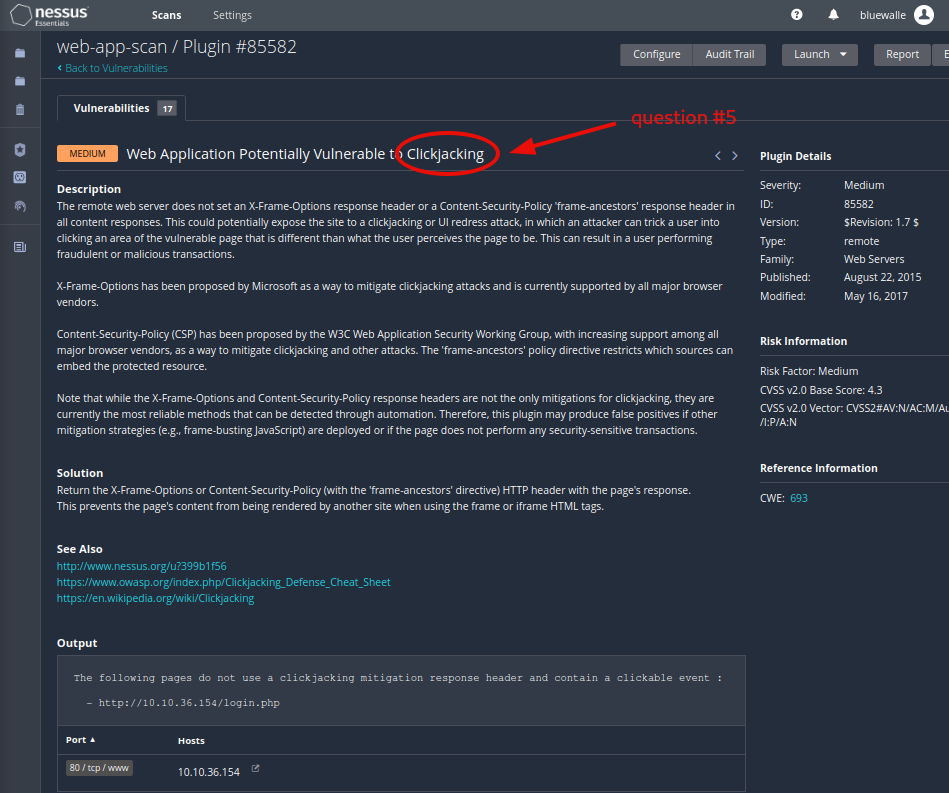
Task: Open the Audit Trail
Action: (x=729, y=55)
